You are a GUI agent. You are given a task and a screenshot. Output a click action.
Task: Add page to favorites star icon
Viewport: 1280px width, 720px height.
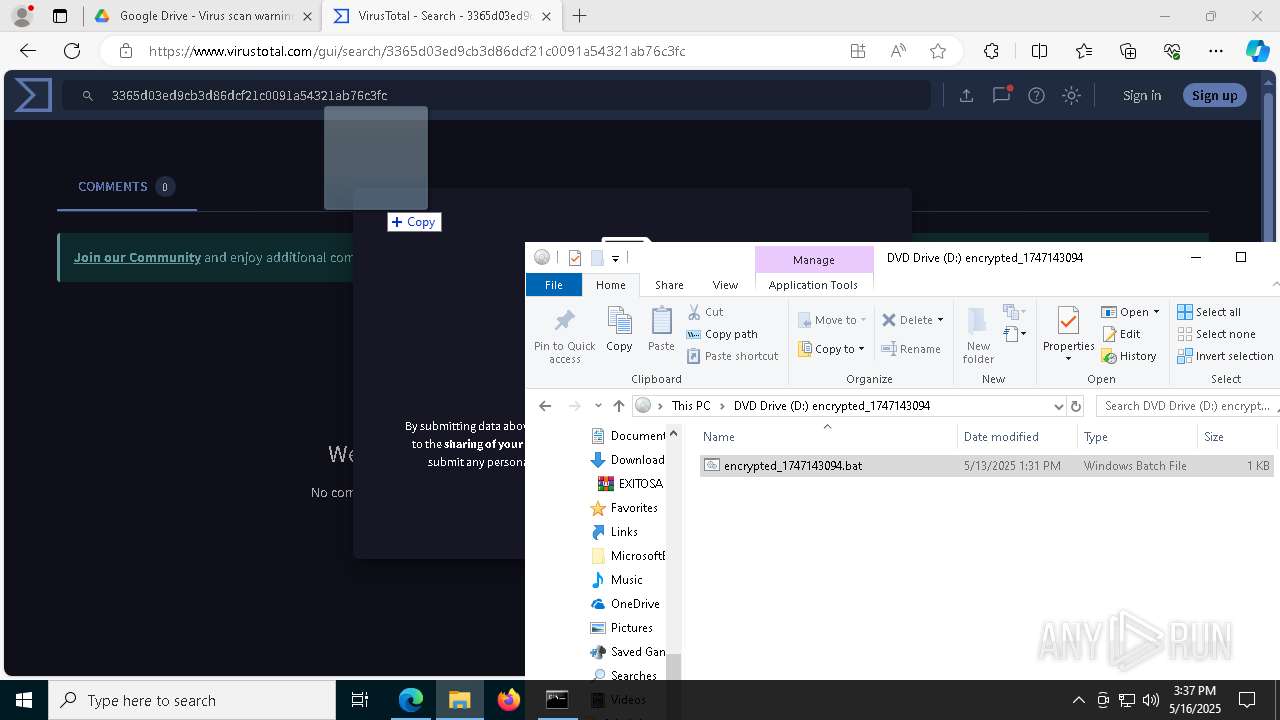coord(938,51)
